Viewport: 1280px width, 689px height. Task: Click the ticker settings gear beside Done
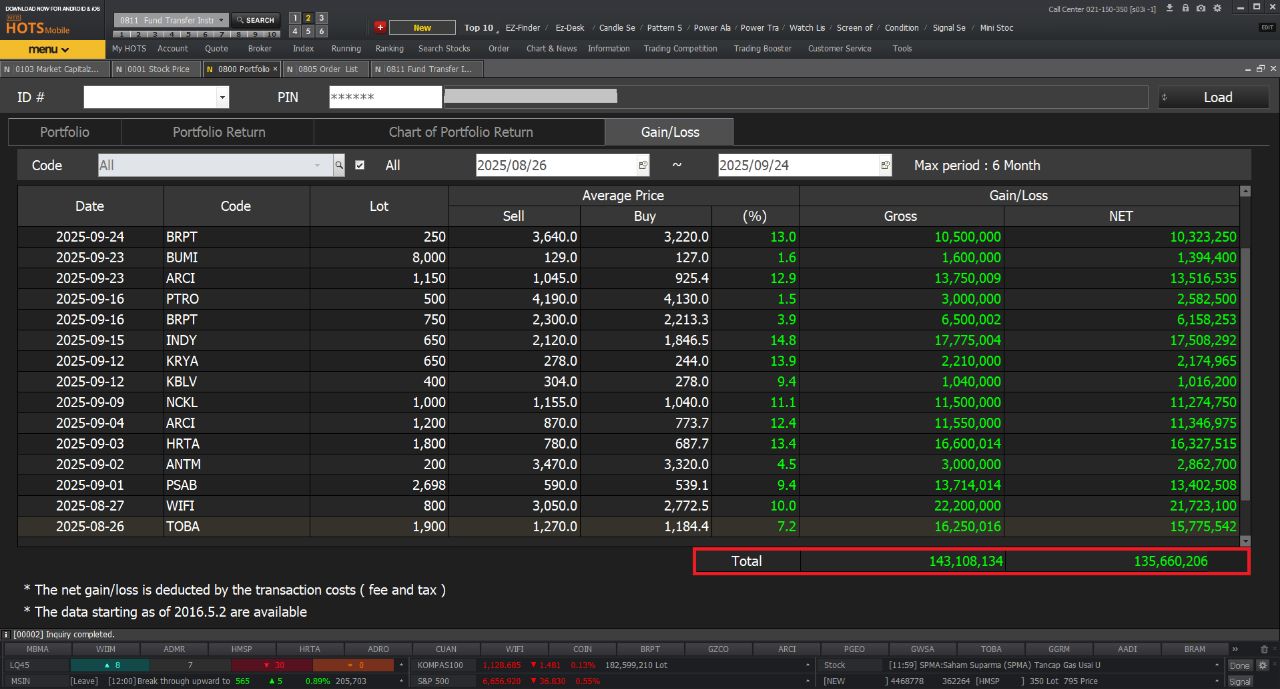(x=1262, y=665)
